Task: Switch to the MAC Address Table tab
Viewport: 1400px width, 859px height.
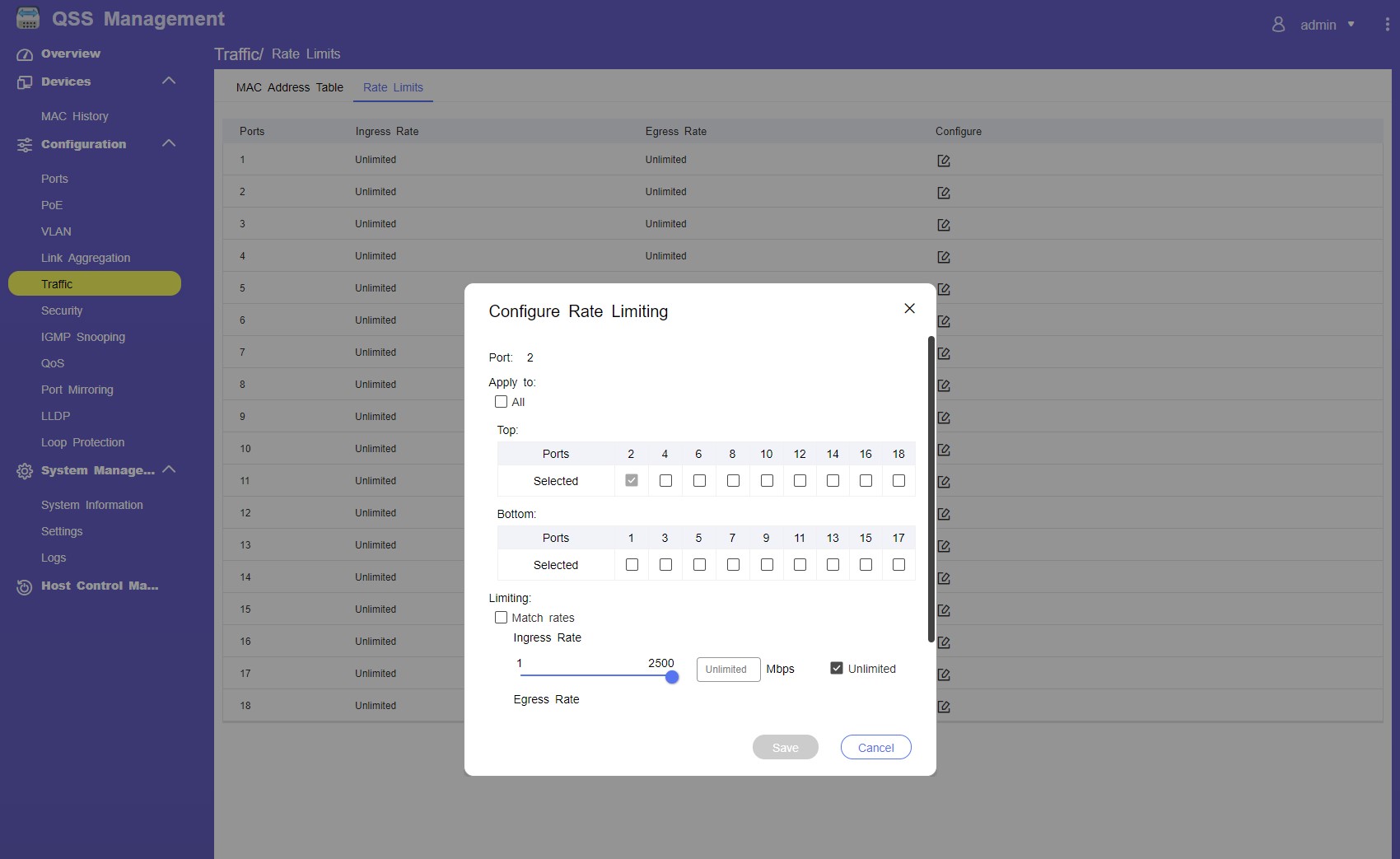Action: tap(289, 87)
